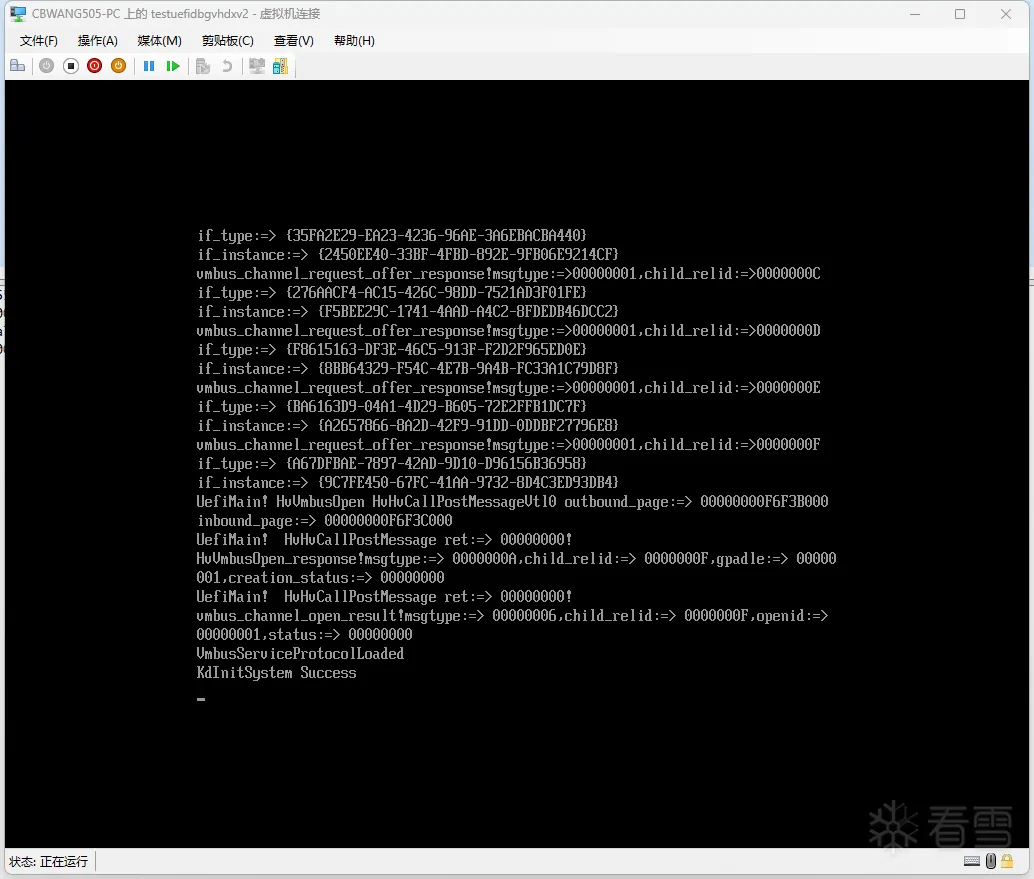
Task: Turn off the VM with the black stop icon
Action: (71, 66)
